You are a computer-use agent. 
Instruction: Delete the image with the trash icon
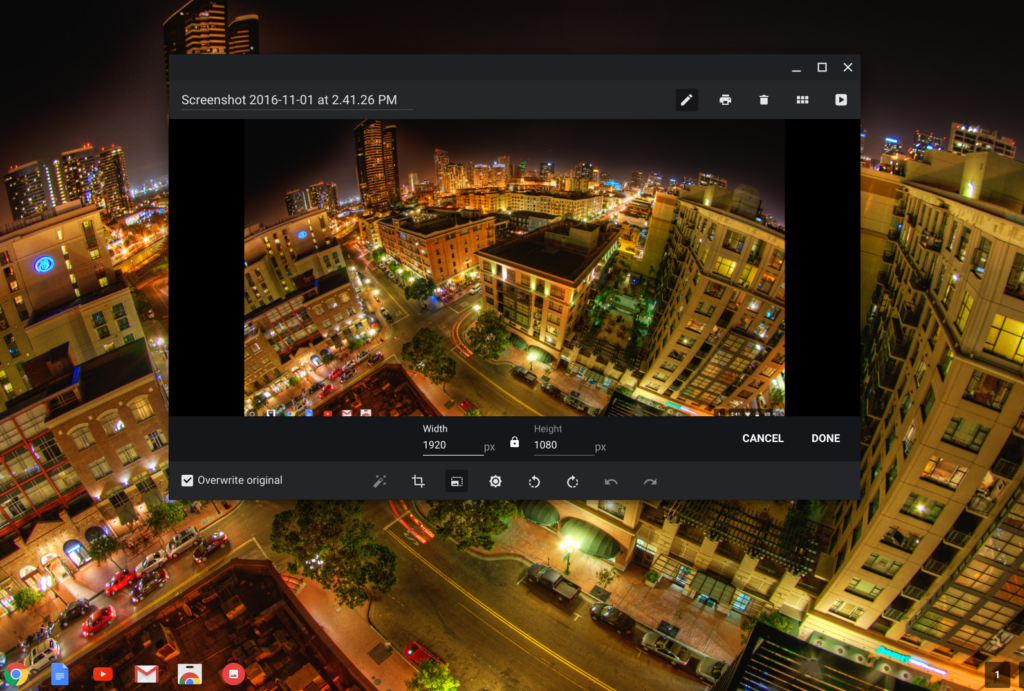point(764,100)
